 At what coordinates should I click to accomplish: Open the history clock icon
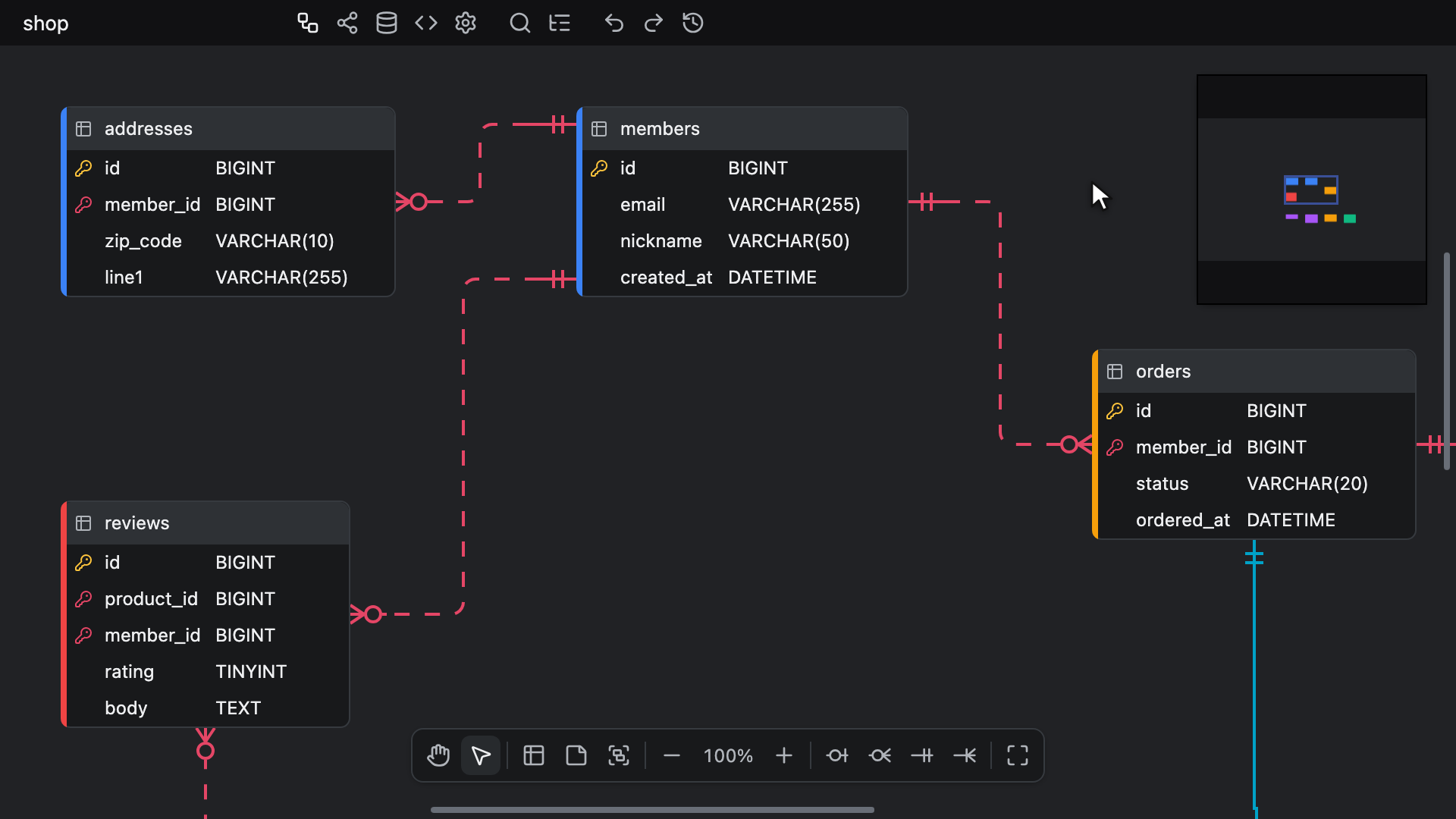point(693,23)
